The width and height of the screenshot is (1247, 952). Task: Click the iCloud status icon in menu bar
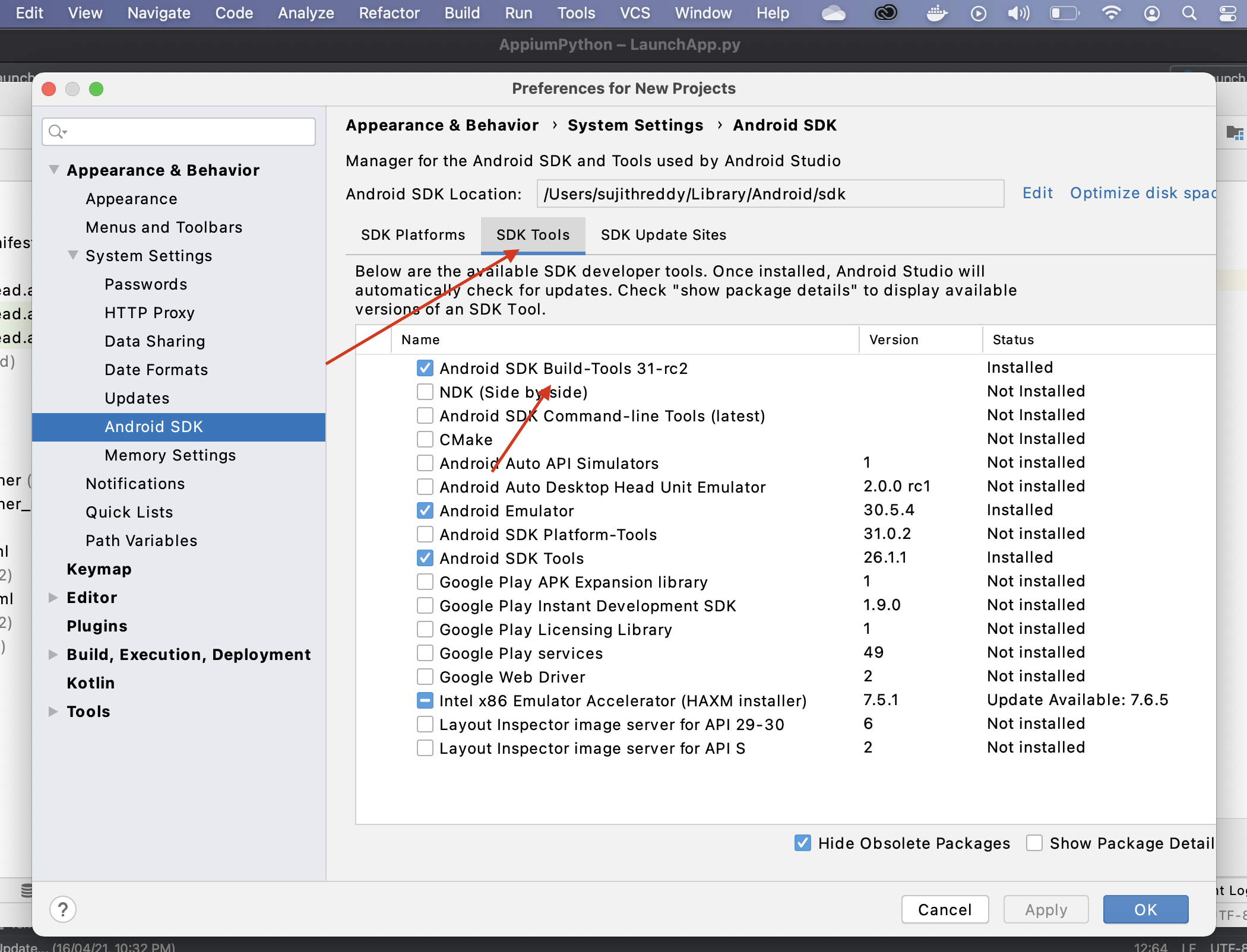834,13
